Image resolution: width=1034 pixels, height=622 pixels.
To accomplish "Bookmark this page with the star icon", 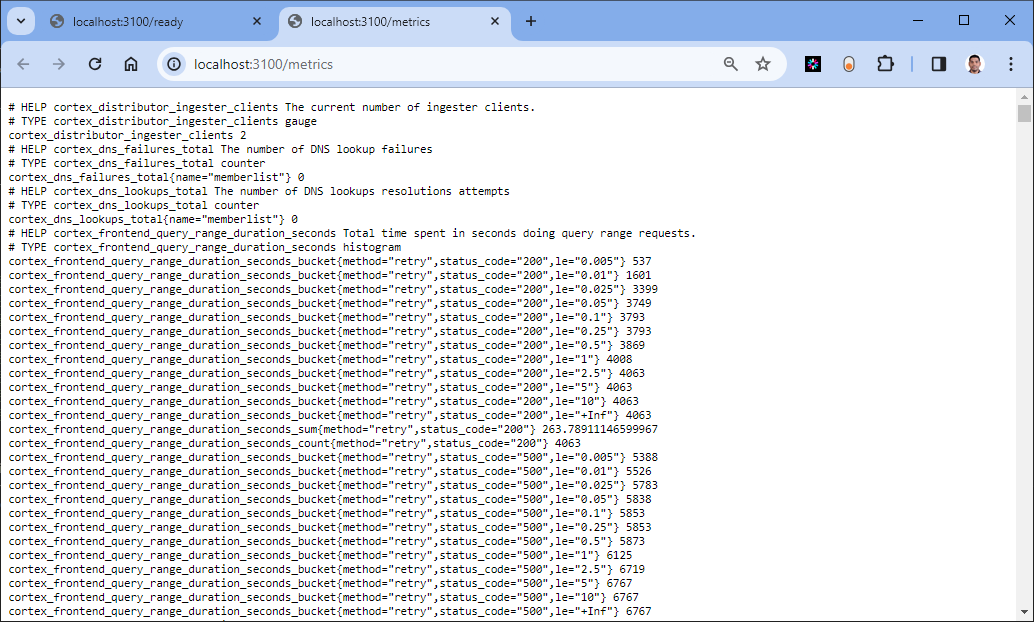I will (x=763, y=64).
